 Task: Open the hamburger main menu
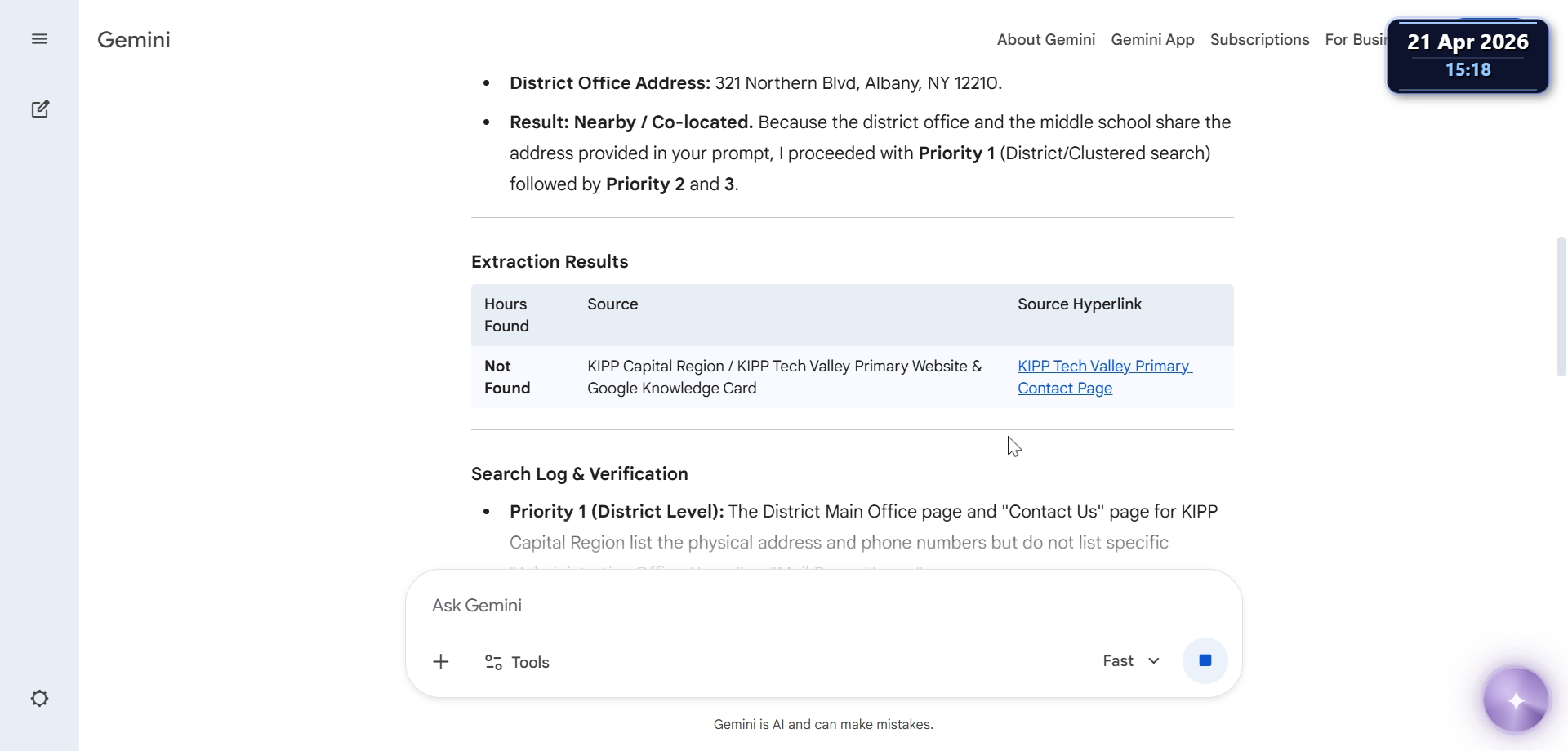(39, 39)
